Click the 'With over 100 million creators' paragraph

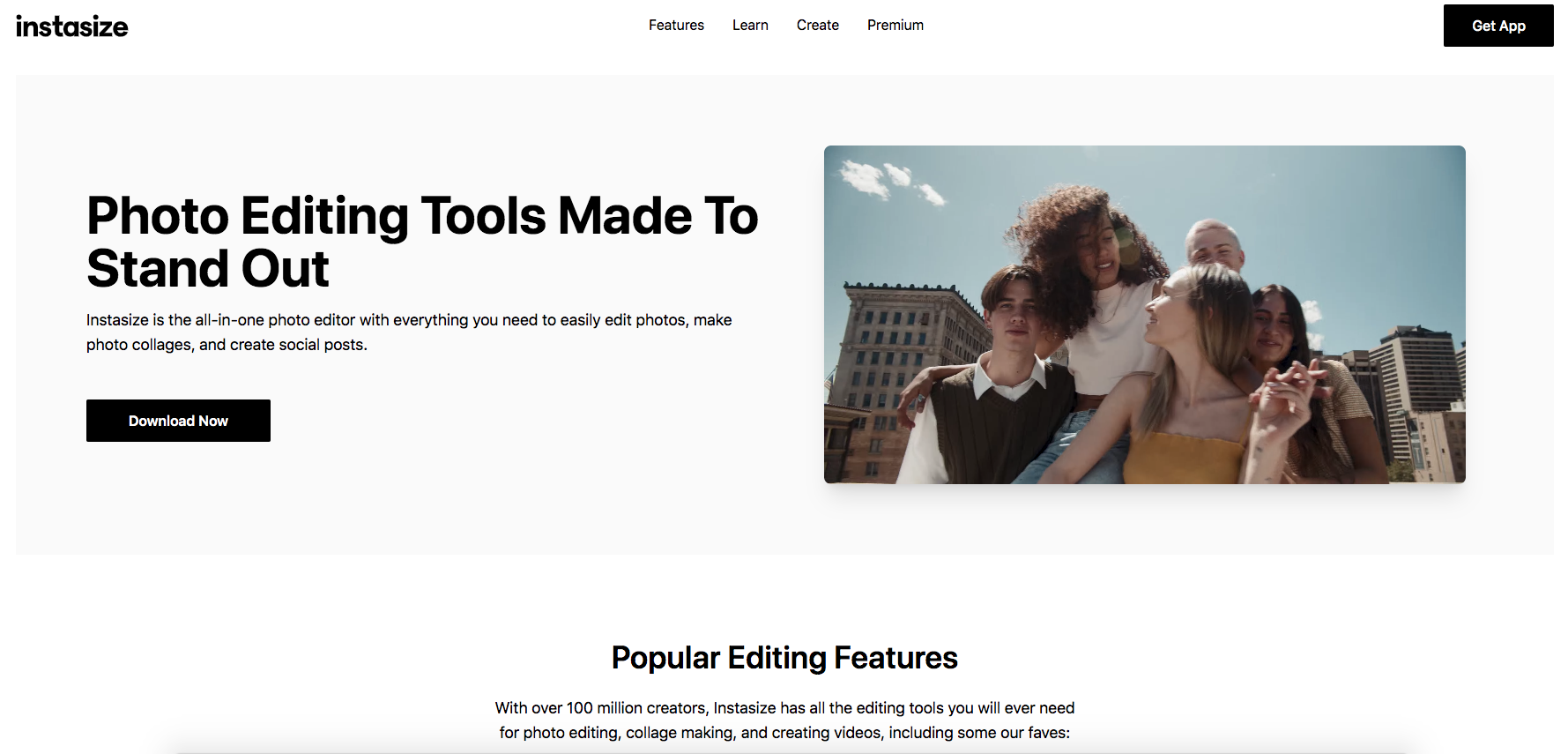tap(784, 720)
